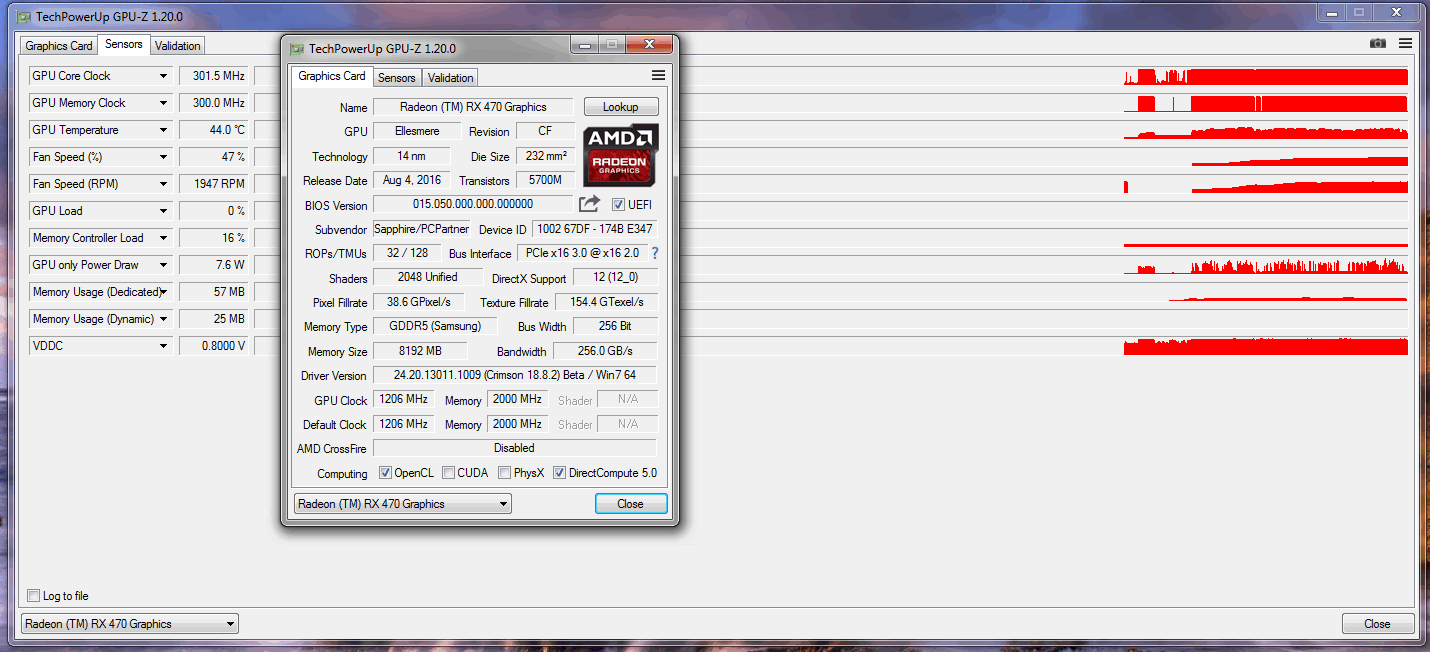Click the Ellesmere GPU field

pyautogui.click(x=418, y=131)
